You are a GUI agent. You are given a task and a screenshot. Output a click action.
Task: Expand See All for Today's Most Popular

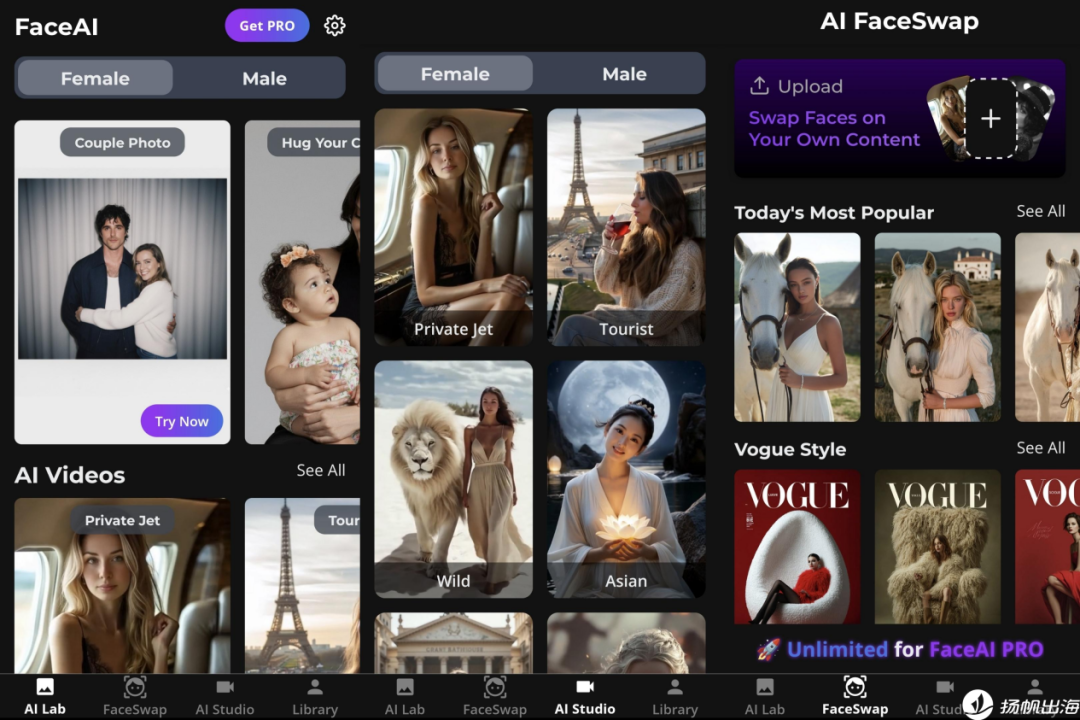coord(1040,211)
